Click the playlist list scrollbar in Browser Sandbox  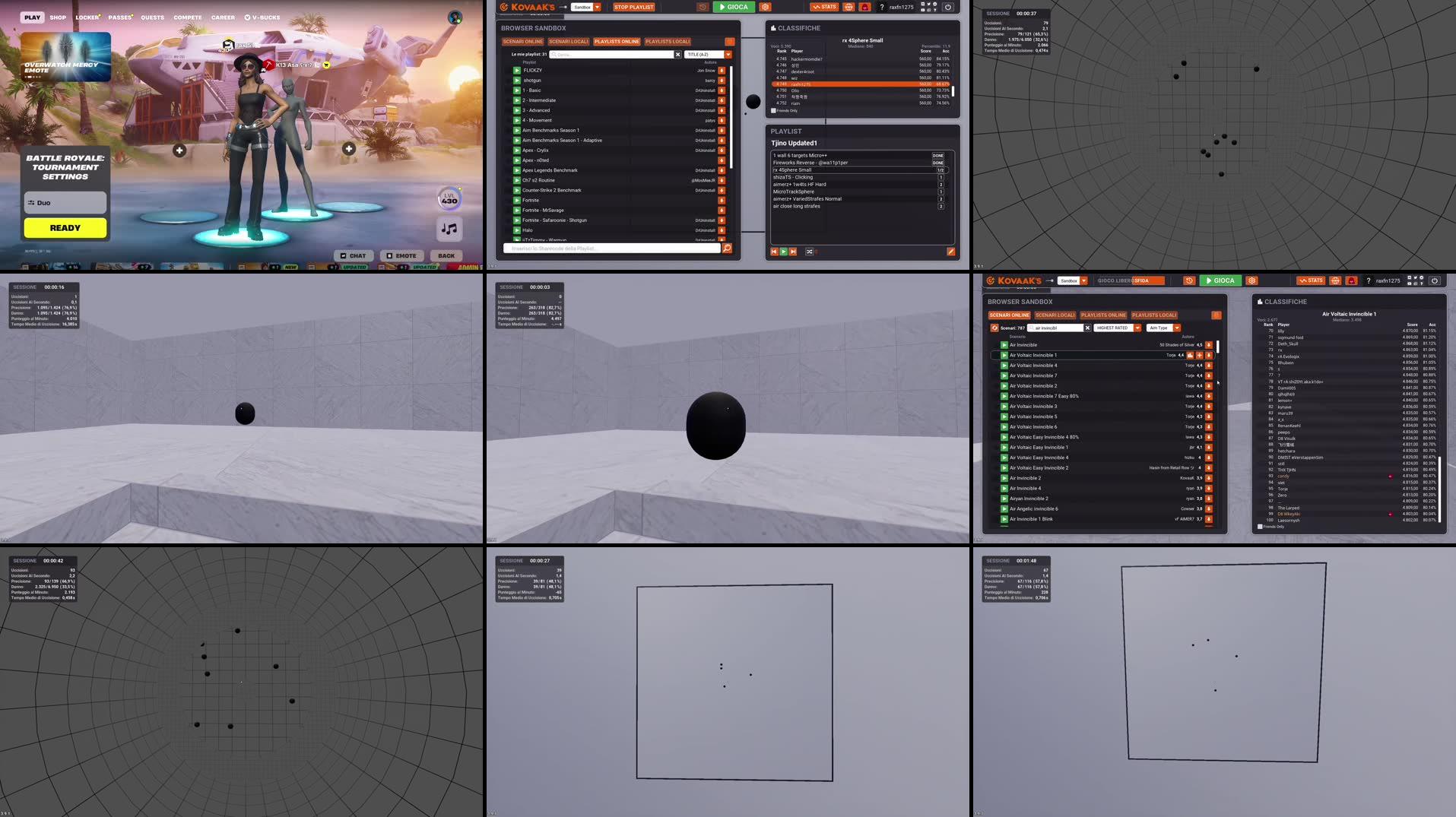click(731, 118)
